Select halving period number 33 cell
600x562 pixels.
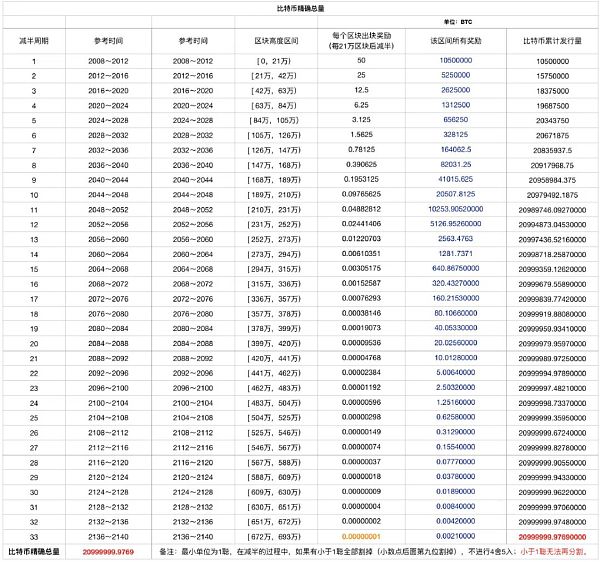(34, 536)
